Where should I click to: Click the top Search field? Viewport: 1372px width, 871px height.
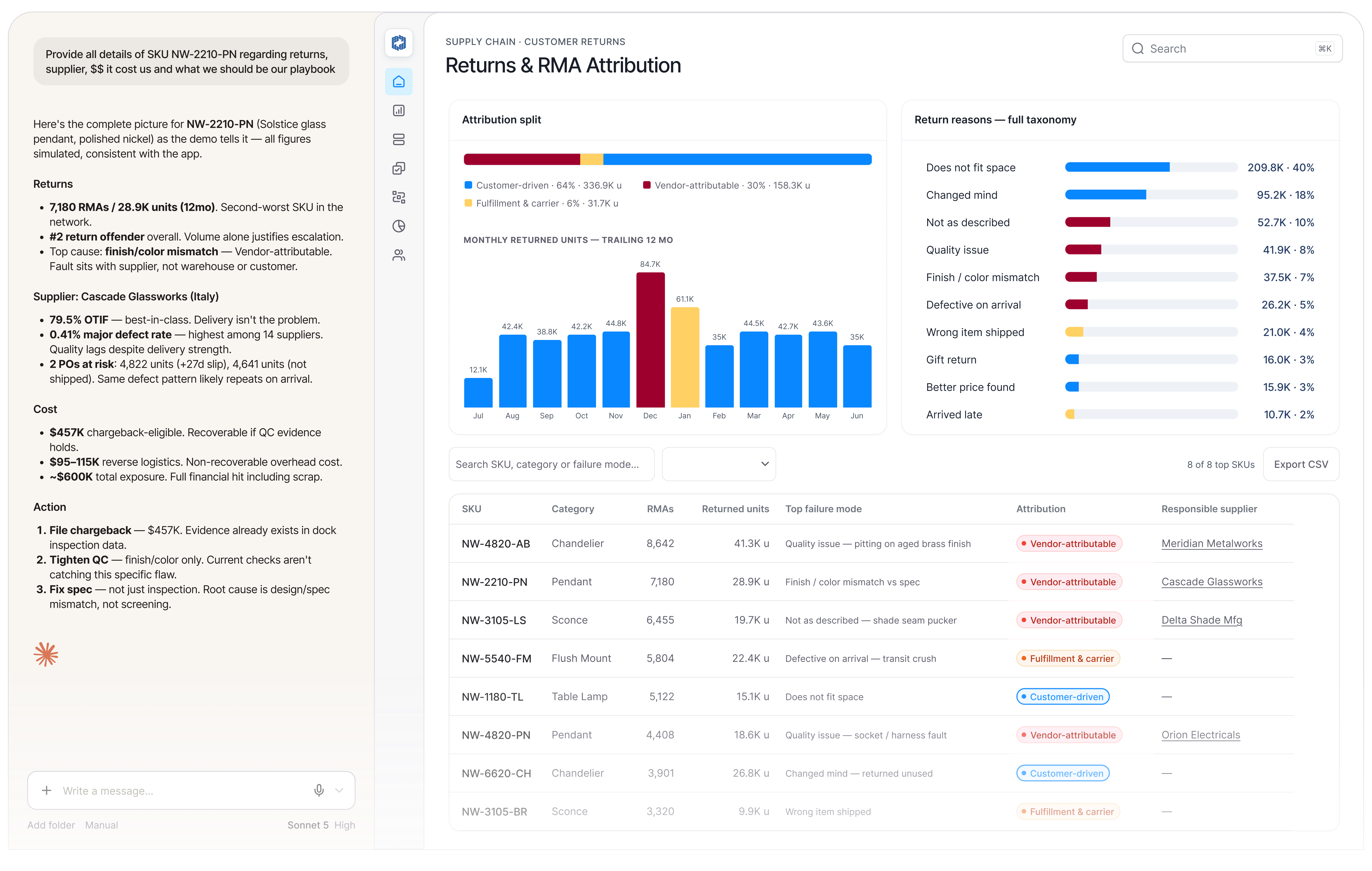1232,49
